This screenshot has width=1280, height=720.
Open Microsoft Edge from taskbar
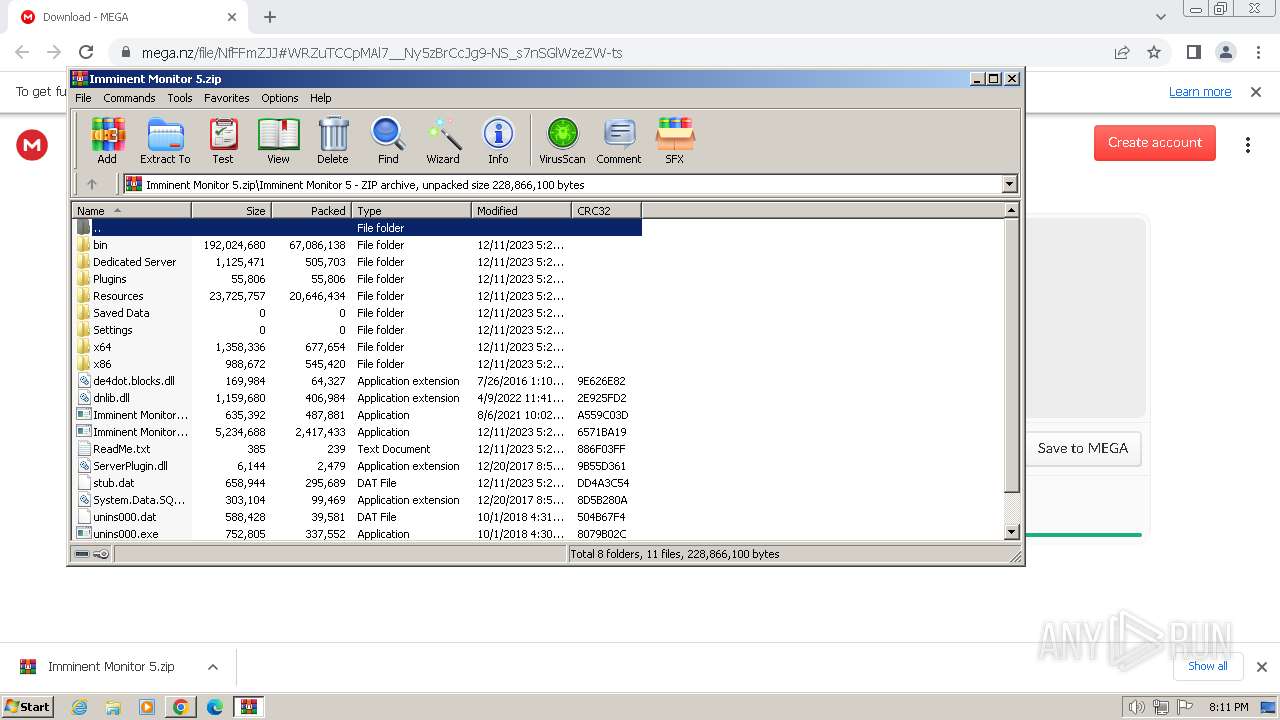pos(215,707)
